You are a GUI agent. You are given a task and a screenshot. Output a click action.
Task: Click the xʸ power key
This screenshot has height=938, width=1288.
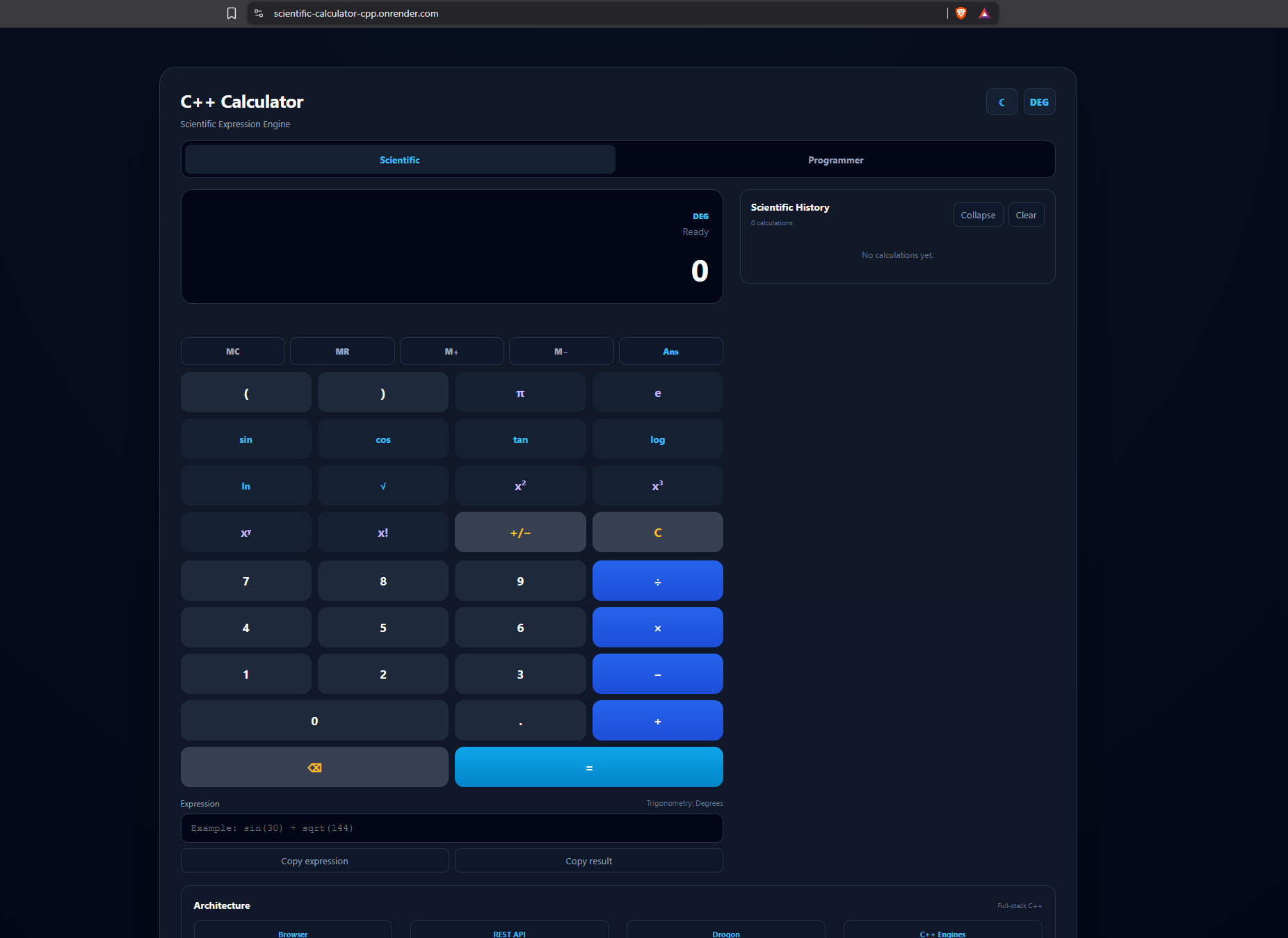[x=246, y=533]
